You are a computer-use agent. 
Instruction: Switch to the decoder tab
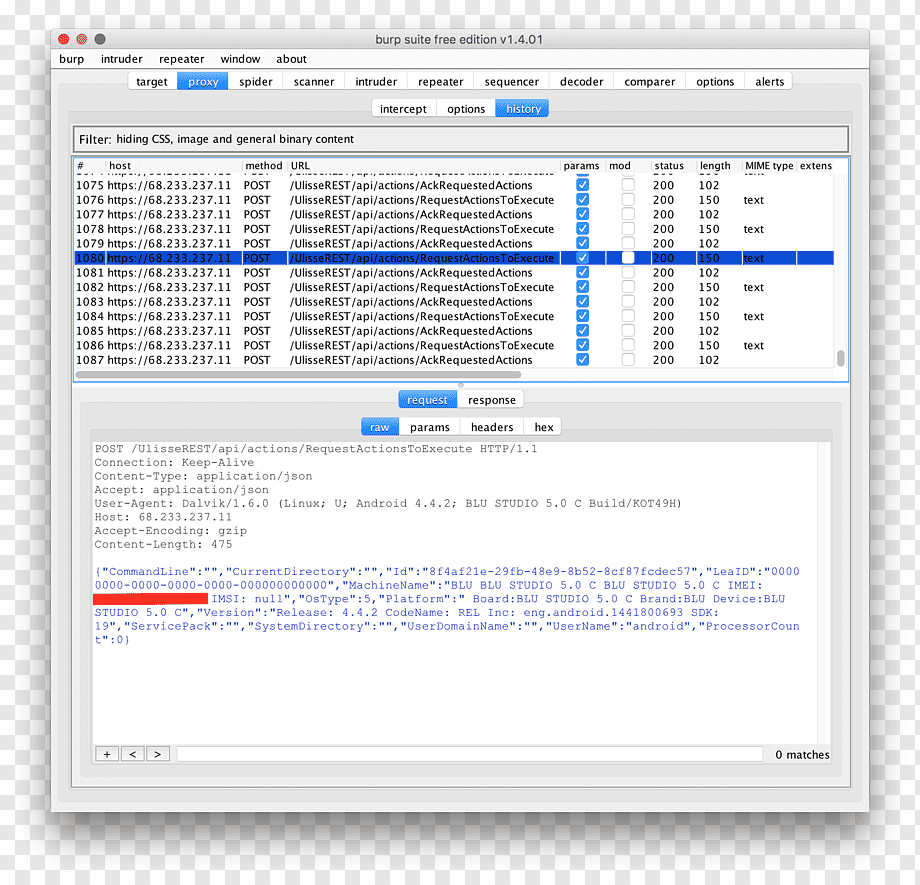coord(581,82)
